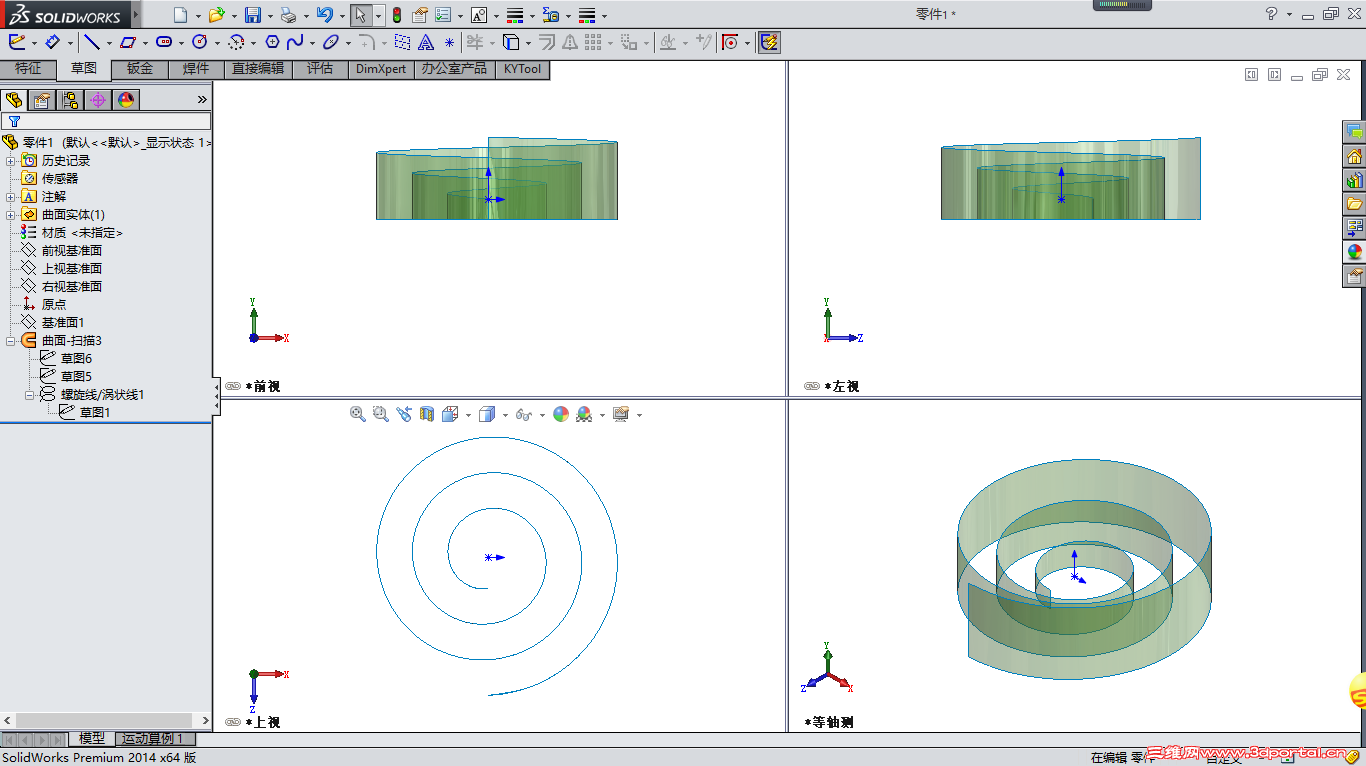Click the Previous View icon
Viewport: 1366px width, 766px height.
coord(404,414)
